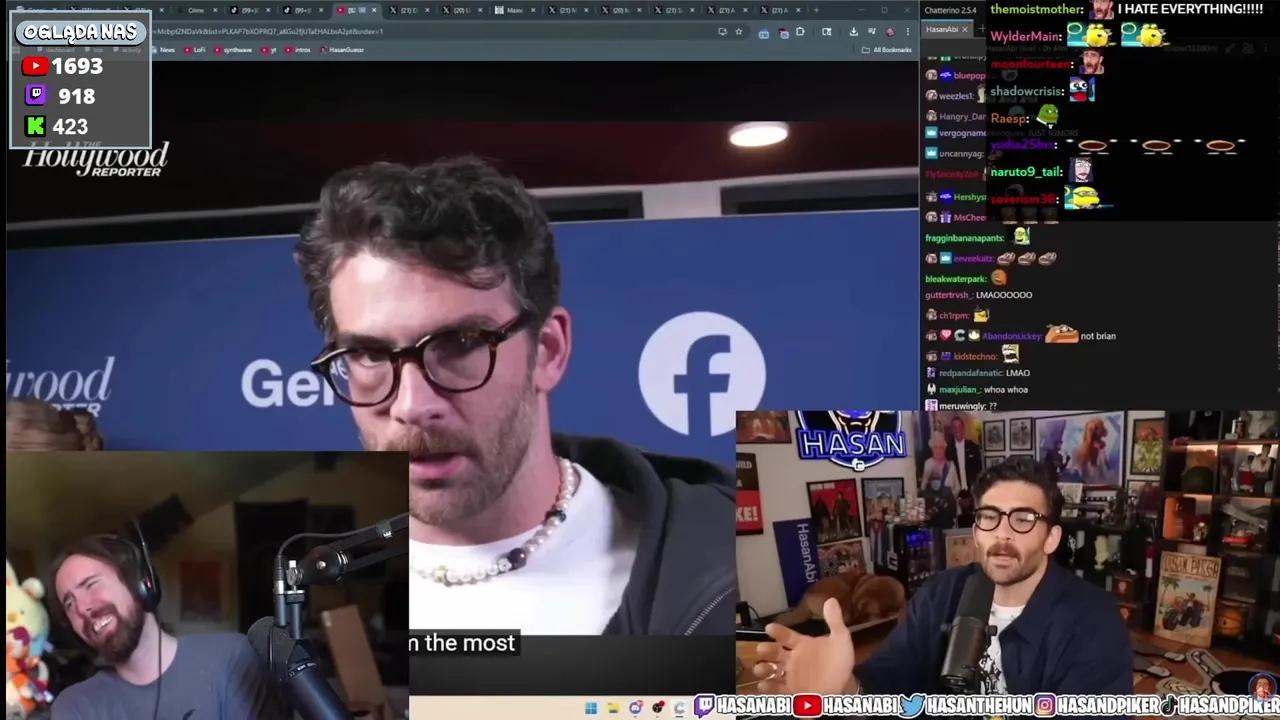Click username uncannyag in chat

point(961,154)
